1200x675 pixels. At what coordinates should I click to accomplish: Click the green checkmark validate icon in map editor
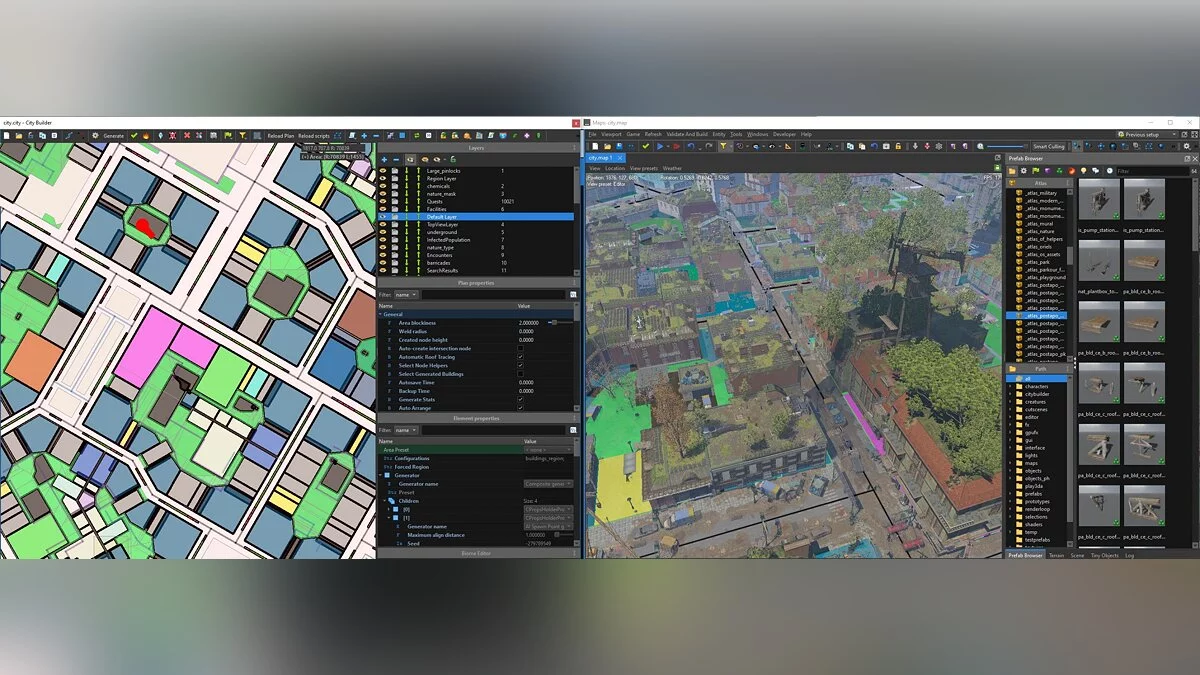(x=646, y=146)
